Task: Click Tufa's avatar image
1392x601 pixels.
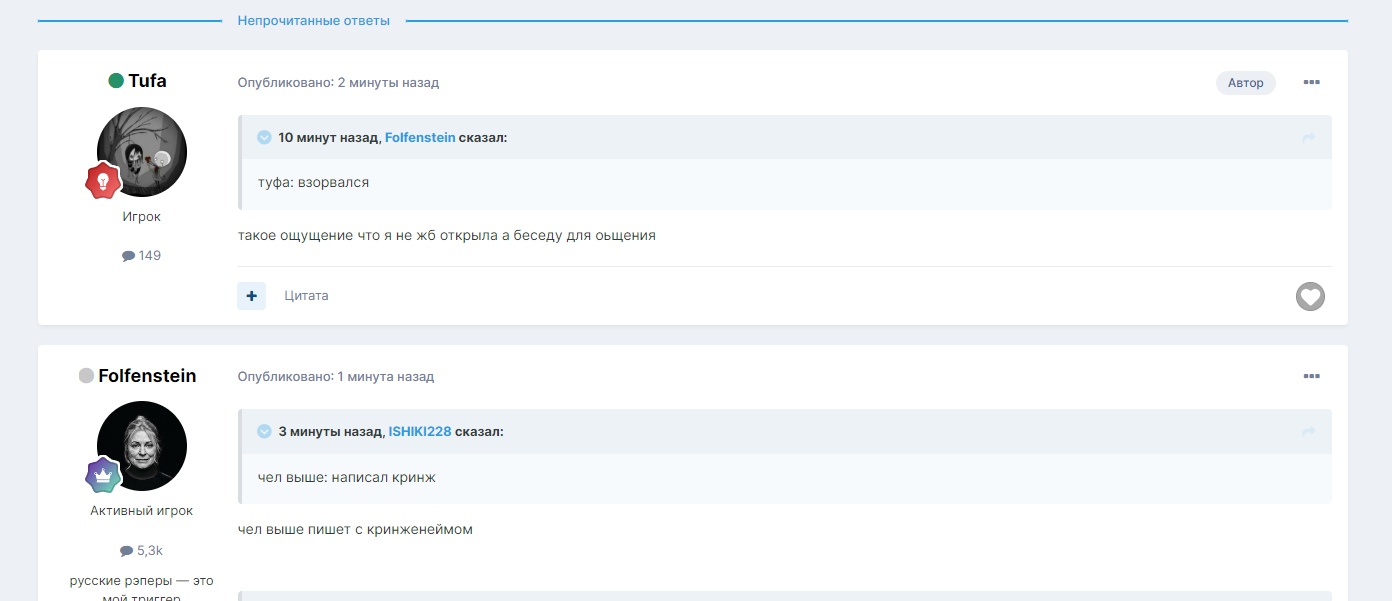Action: click(142, 152)
